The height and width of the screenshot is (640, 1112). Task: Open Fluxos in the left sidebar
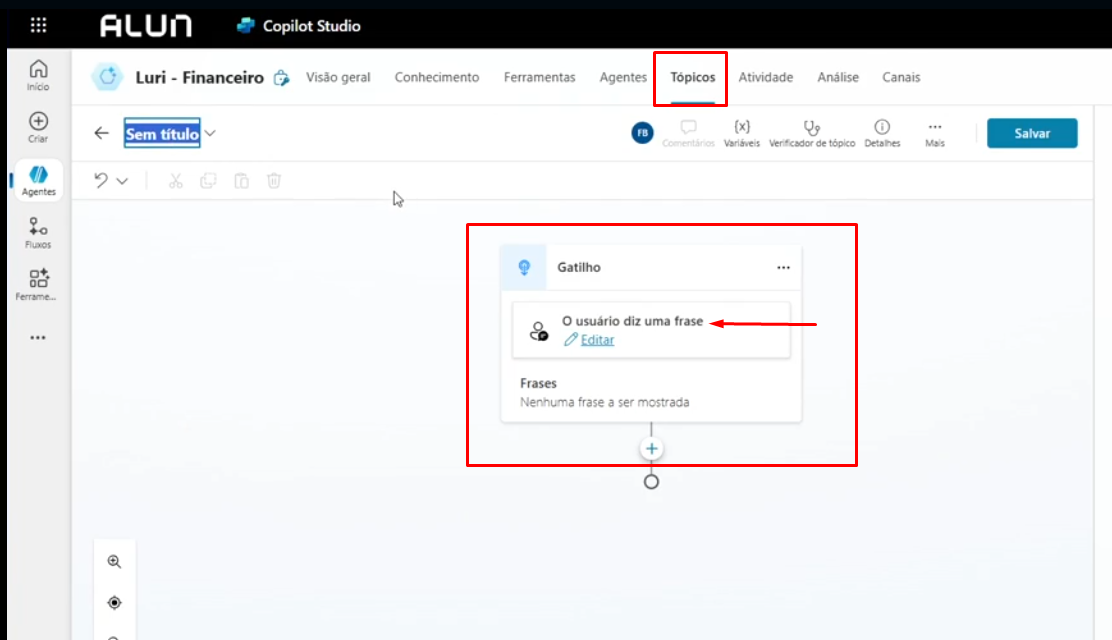click(x=38, y=233)
